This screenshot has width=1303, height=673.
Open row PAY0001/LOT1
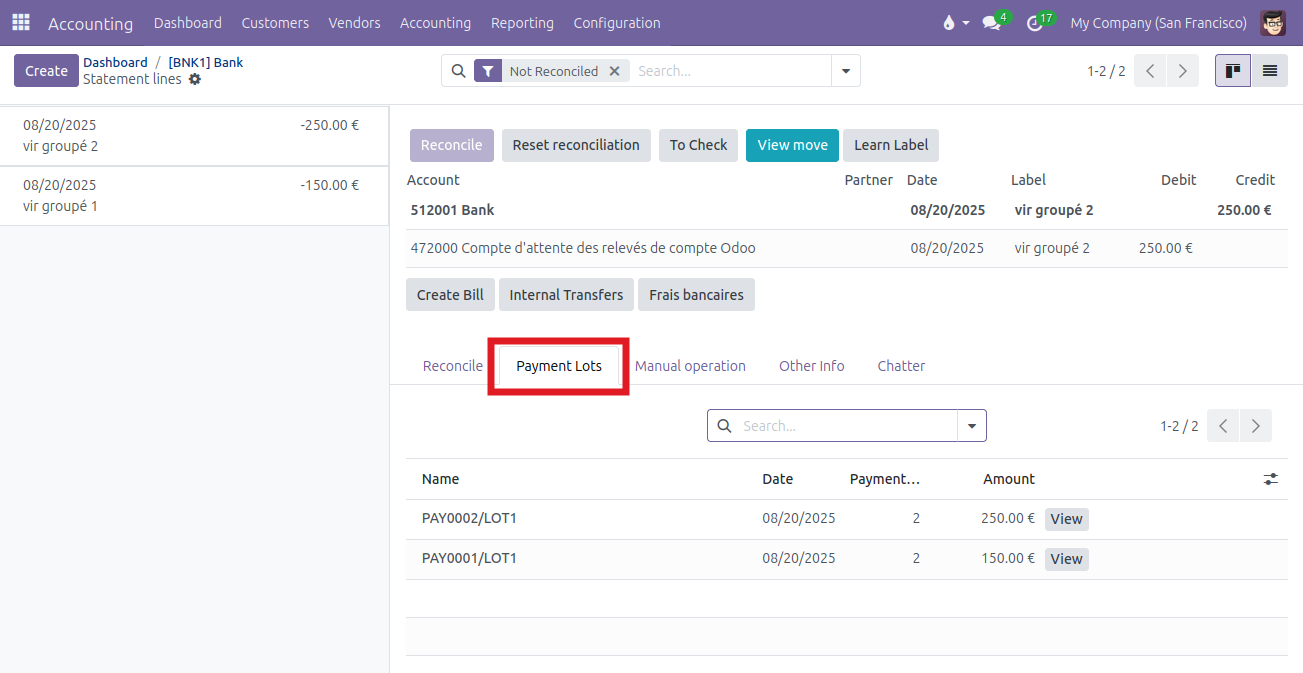847,559
